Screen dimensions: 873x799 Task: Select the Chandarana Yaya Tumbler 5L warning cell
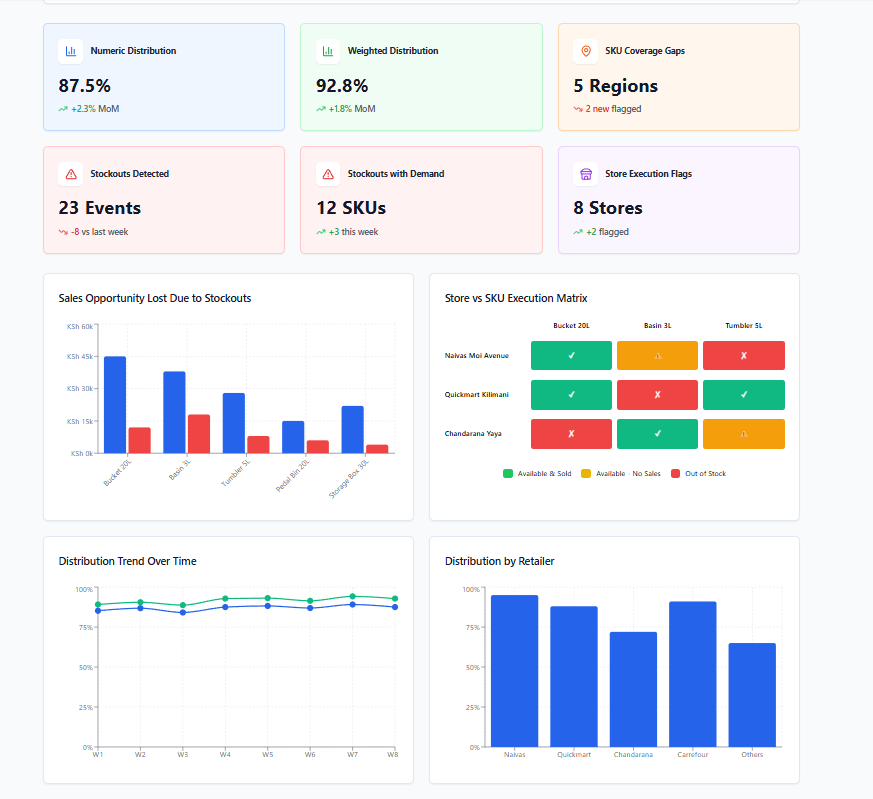click(744, 434)
